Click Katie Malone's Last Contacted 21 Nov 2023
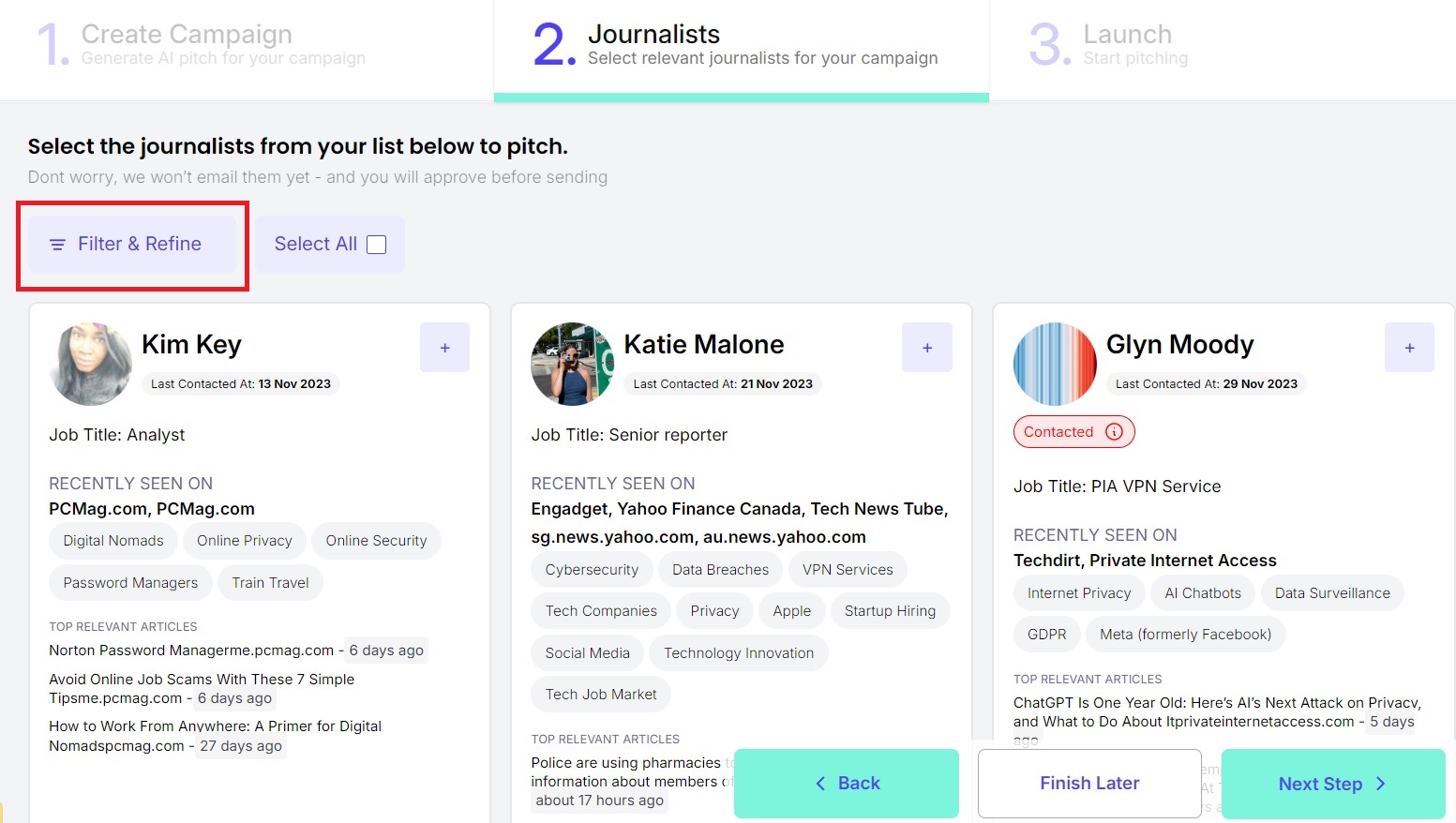This screenshot has width=1456, height=823. [723, 383]
